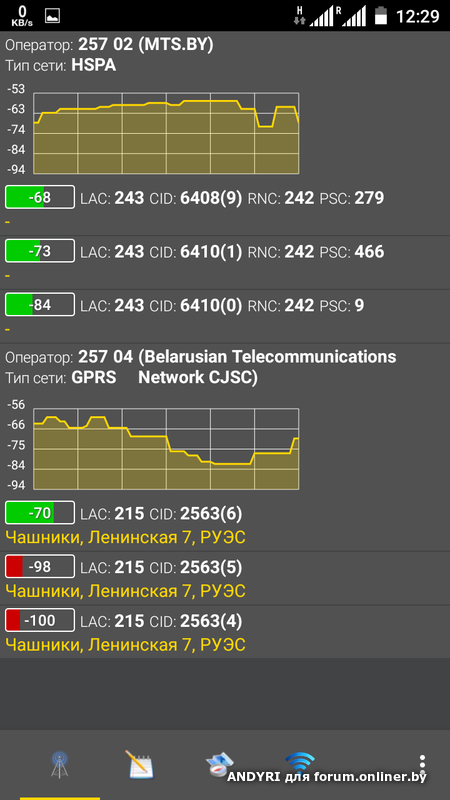Select the -100 signal cell 2563(4)
The height and width of the screenshot is (800, 450).
pos(225,632)
